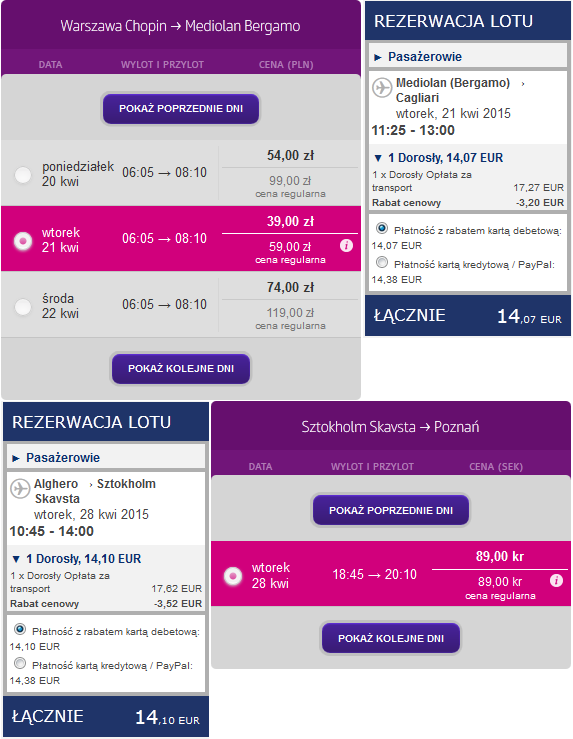Click the CENA (PLN) column header
Screen dimensions: 573x739
pos(286,65)
